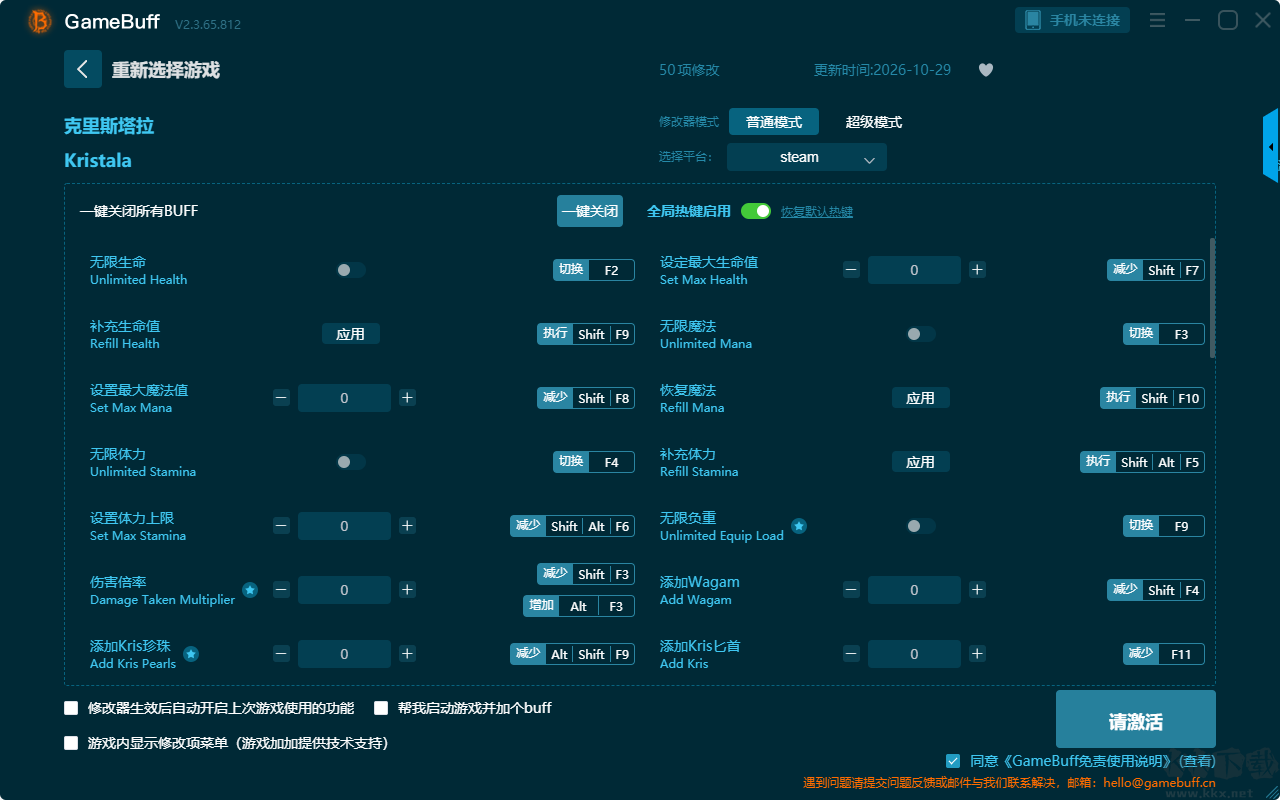Click star badge beside Add Kris Pearls
Screen dimensions: 1280x800
[191, 654]
